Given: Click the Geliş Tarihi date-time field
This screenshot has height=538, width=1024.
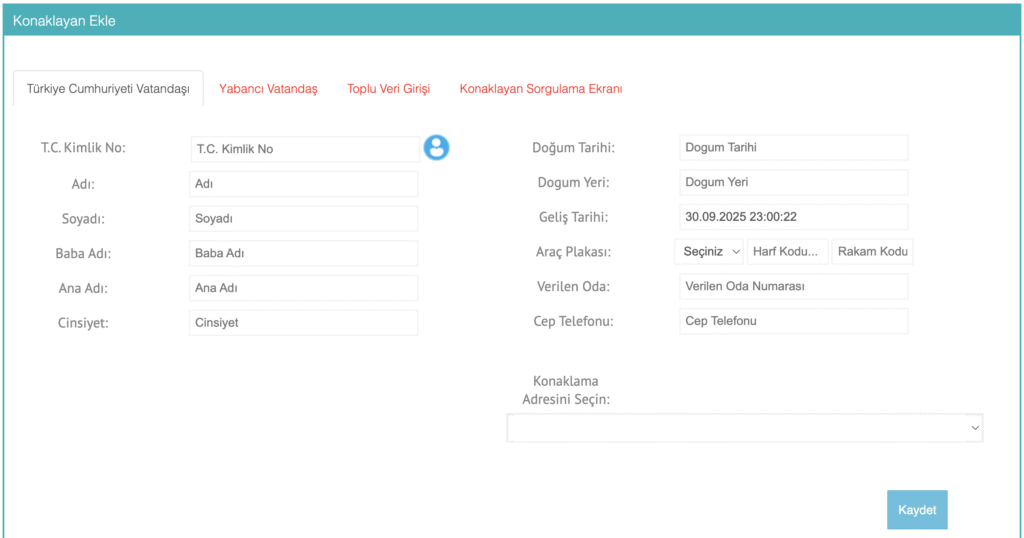Looking at the screenshot, I should 793,217.
